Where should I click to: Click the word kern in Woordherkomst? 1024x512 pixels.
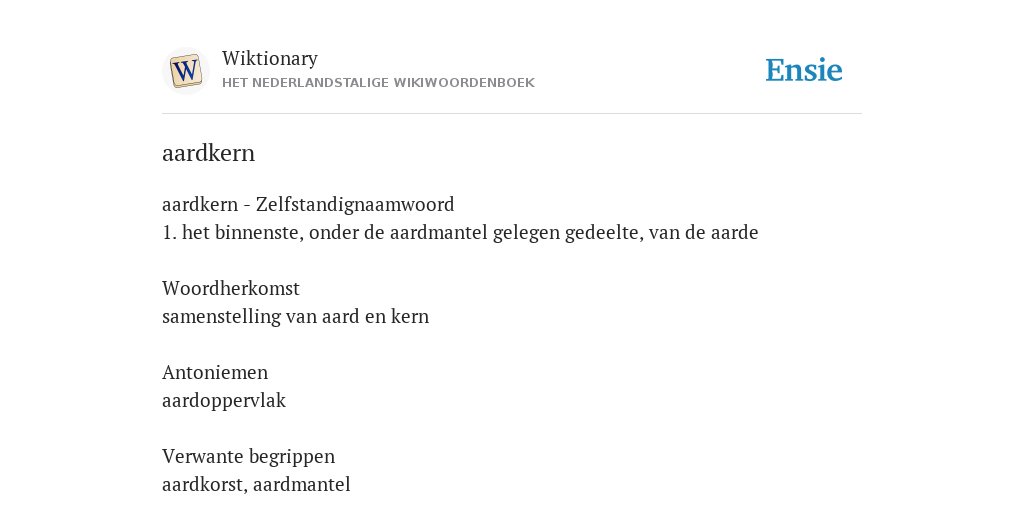point(410,316)
